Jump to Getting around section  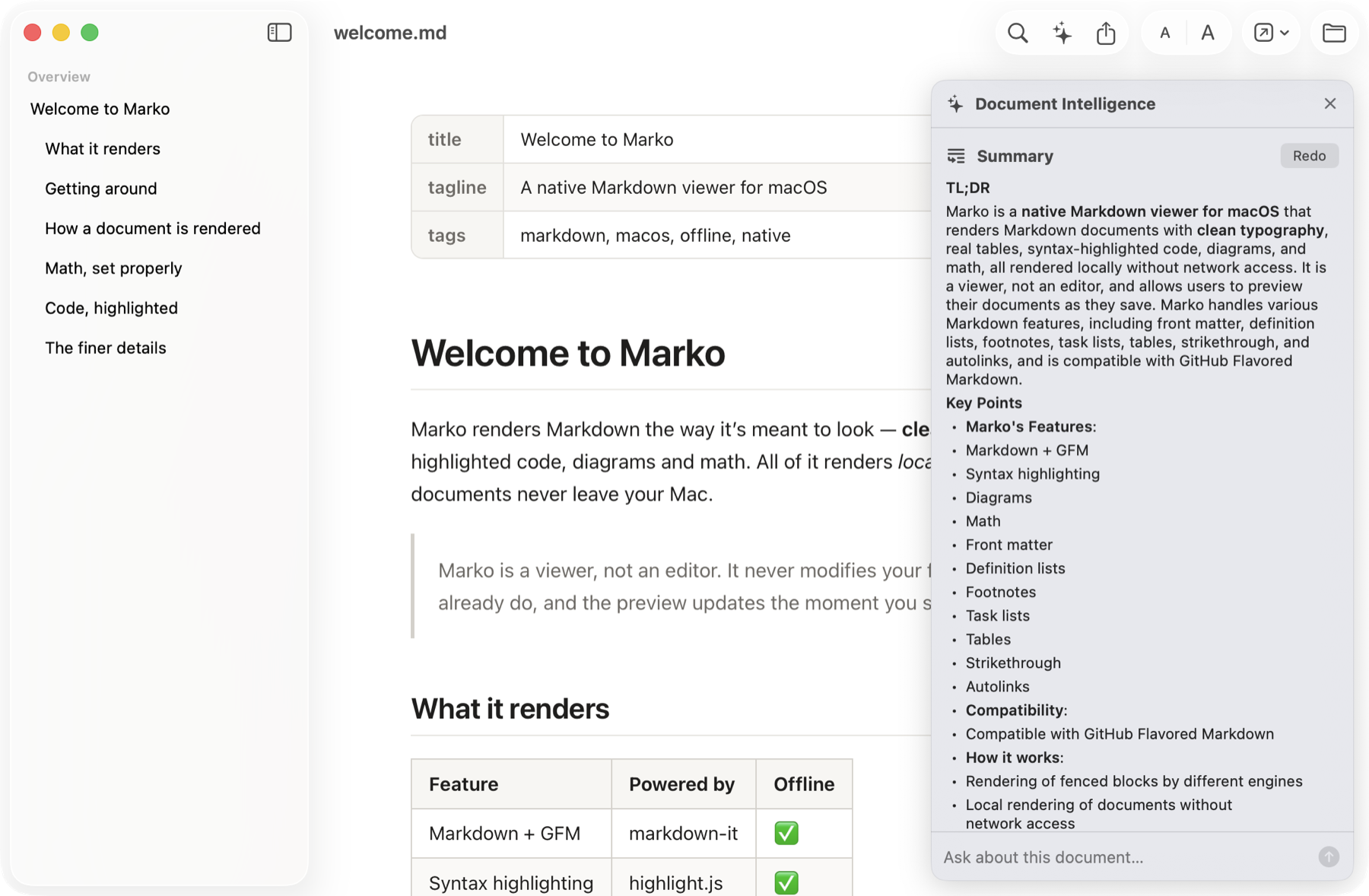(101, 189)
